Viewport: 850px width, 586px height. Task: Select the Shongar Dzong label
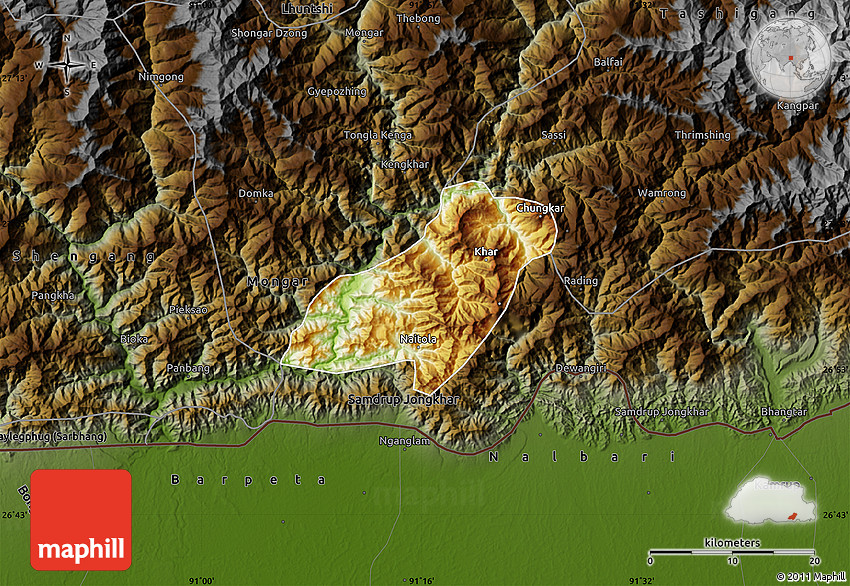click(x=269, y=33)
